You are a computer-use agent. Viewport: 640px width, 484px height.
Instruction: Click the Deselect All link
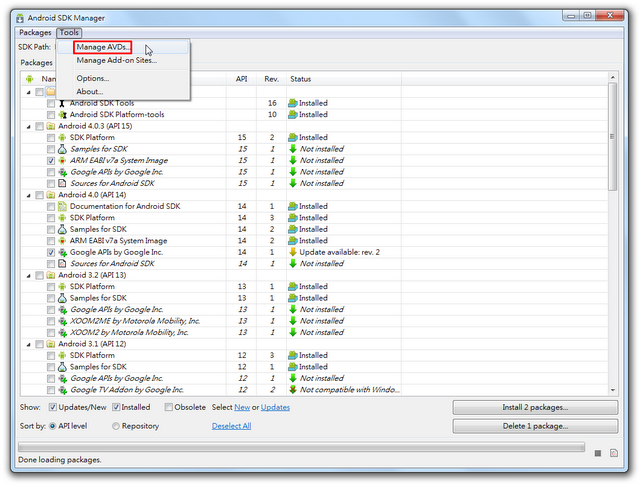[x=231, y=426]
